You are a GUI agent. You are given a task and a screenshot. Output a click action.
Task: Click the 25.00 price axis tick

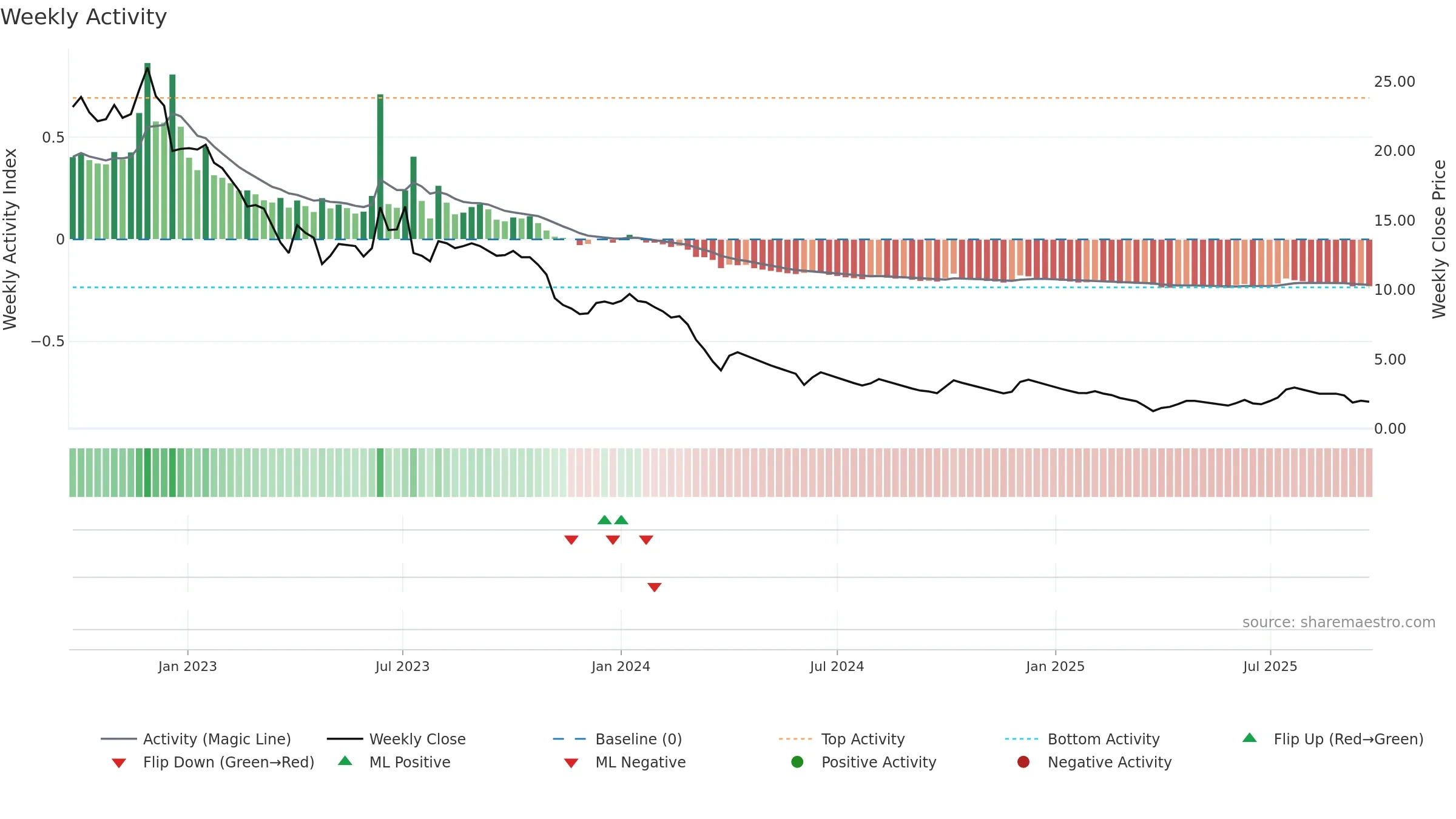pyautogui.click(x=1394, y=81)
